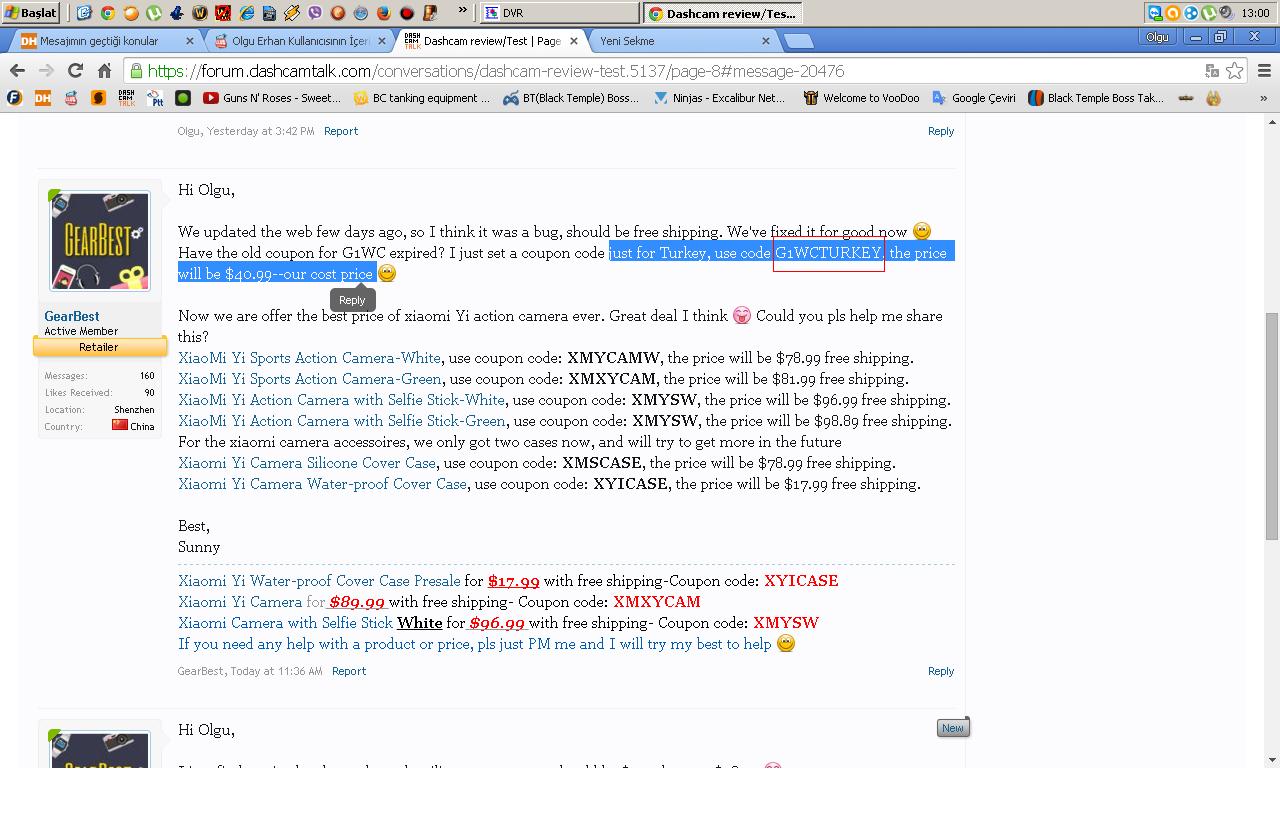The image size is (1280, 827).
Task: Open signature Xiaomi Yi Camera link
Action: 240,601
